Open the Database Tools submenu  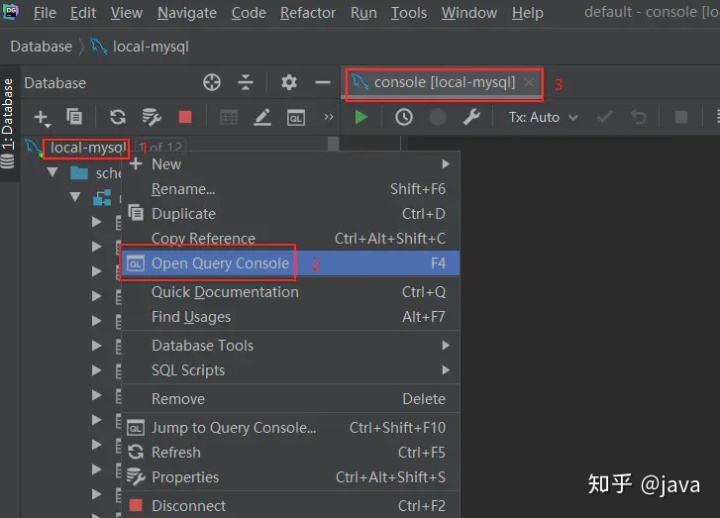(290, 345)
